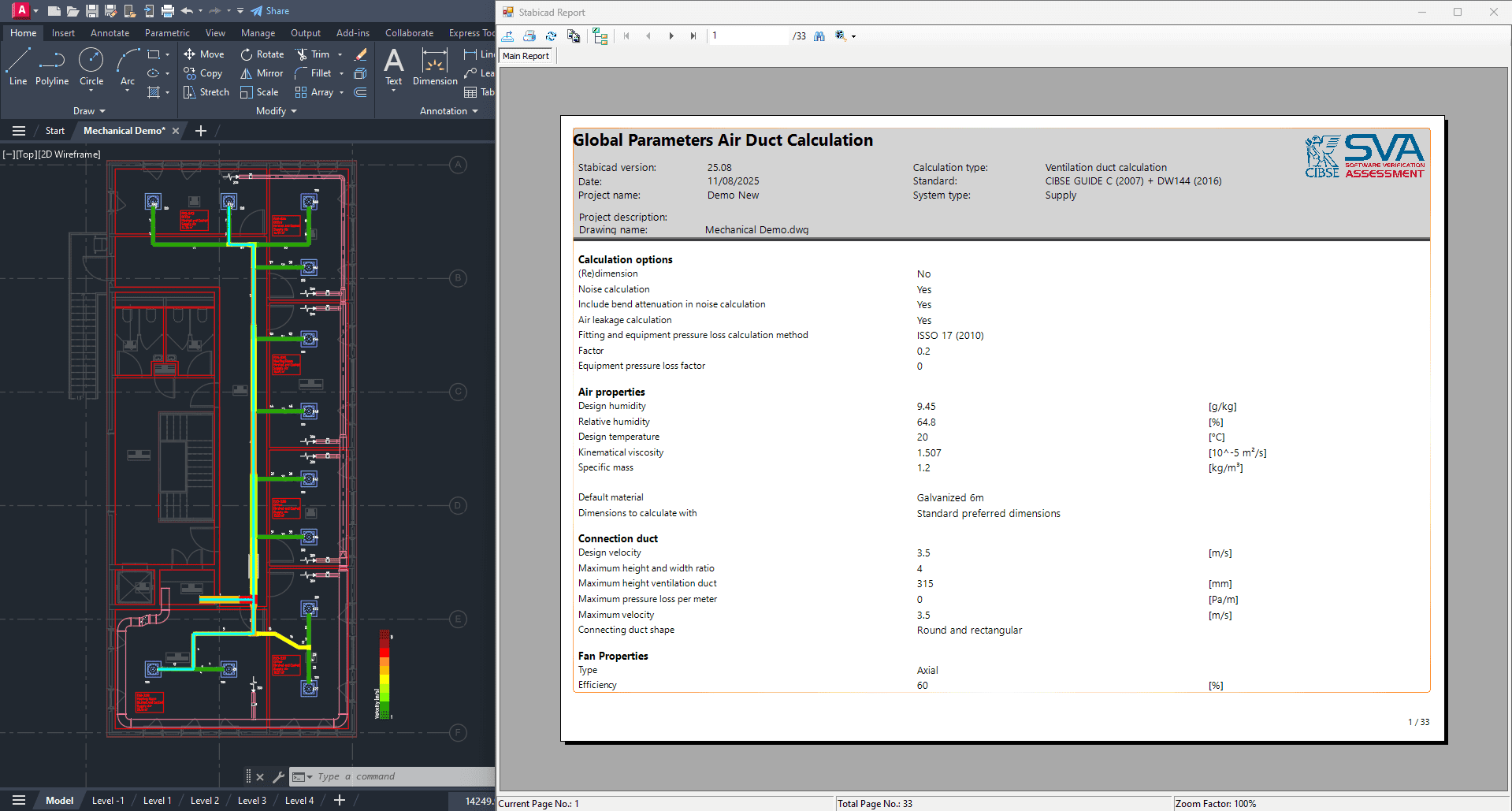This screenshot has width=1512, height=811.
Task: Print the Stabicad report
Action: click(x=529, y=35)
